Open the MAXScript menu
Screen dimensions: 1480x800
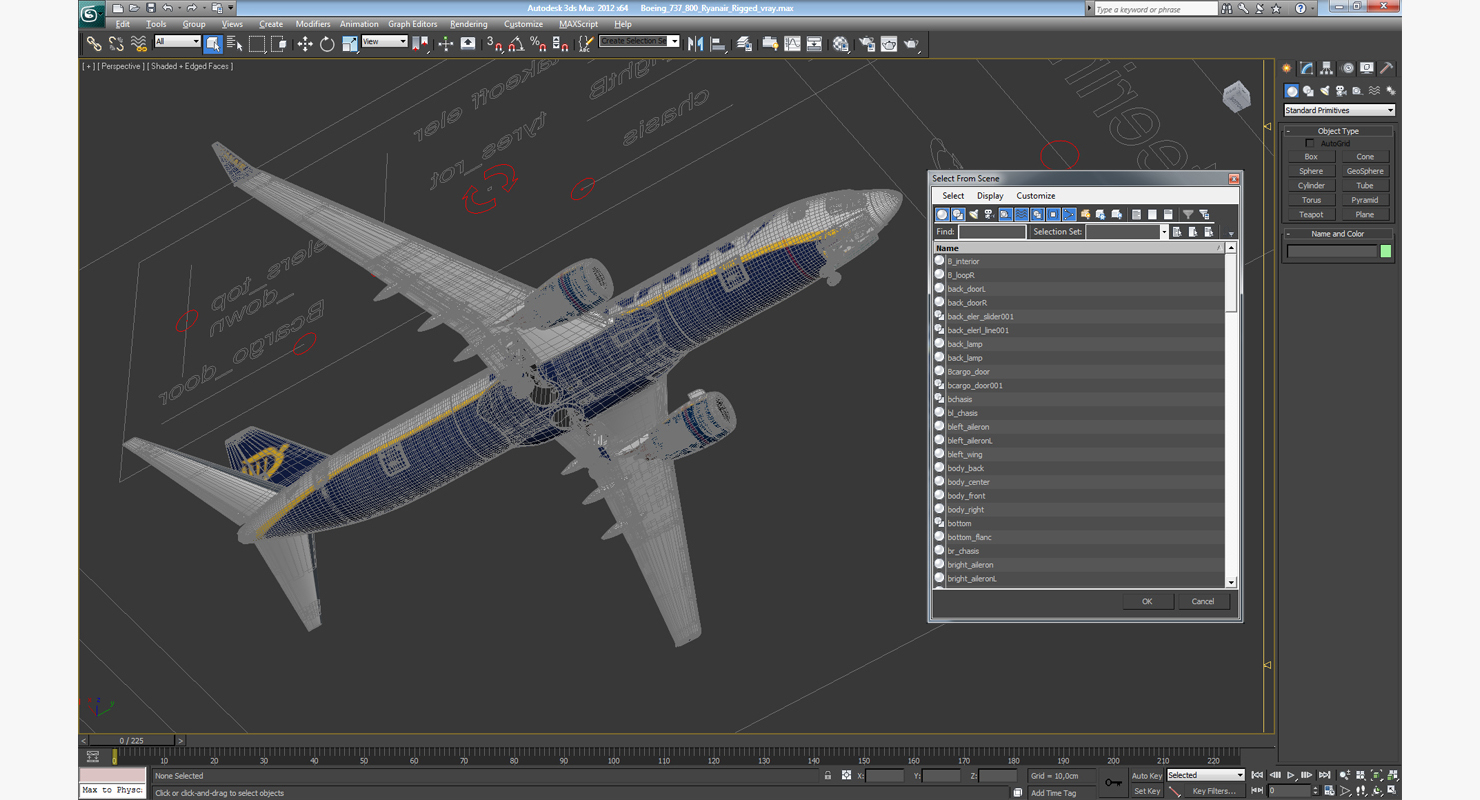(578, 24)
